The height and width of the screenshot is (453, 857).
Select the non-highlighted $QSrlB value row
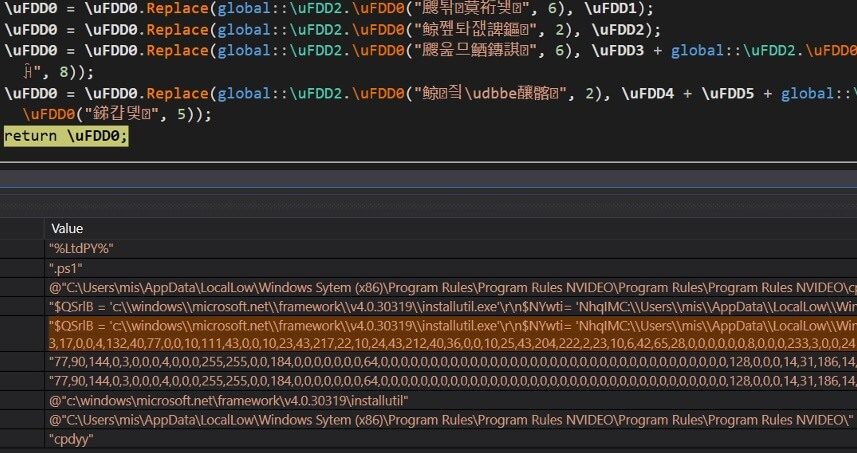tap(451, 307)
